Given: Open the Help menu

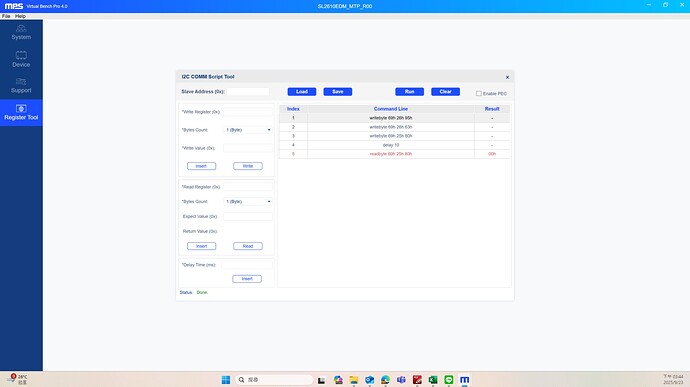Looking at the screenshot, I should [20, 16].
